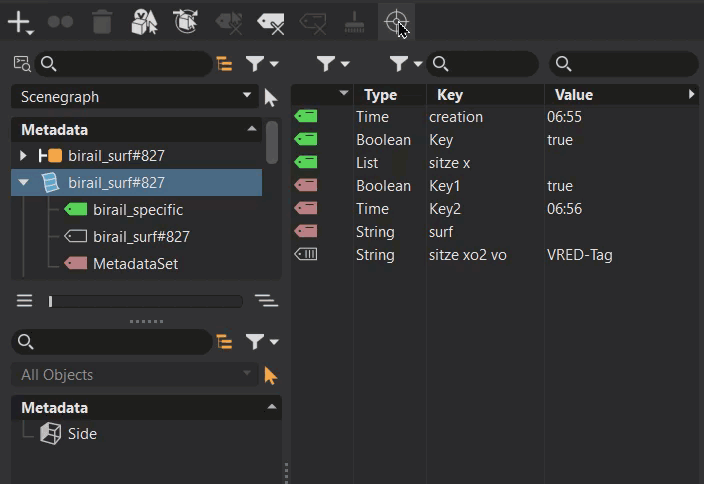Image resolution: width=704 pixels, height=484 pixels.
Task: Toggle the orange tree hierarchy view icon
Action: point(224,64)
